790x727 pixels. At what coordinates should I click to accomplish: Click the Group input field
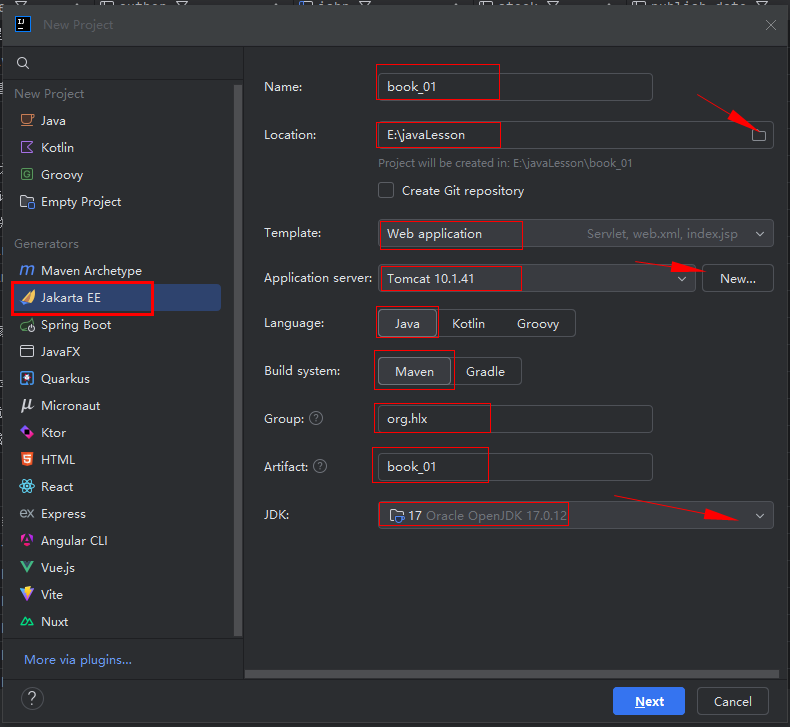tap(515, 419)
